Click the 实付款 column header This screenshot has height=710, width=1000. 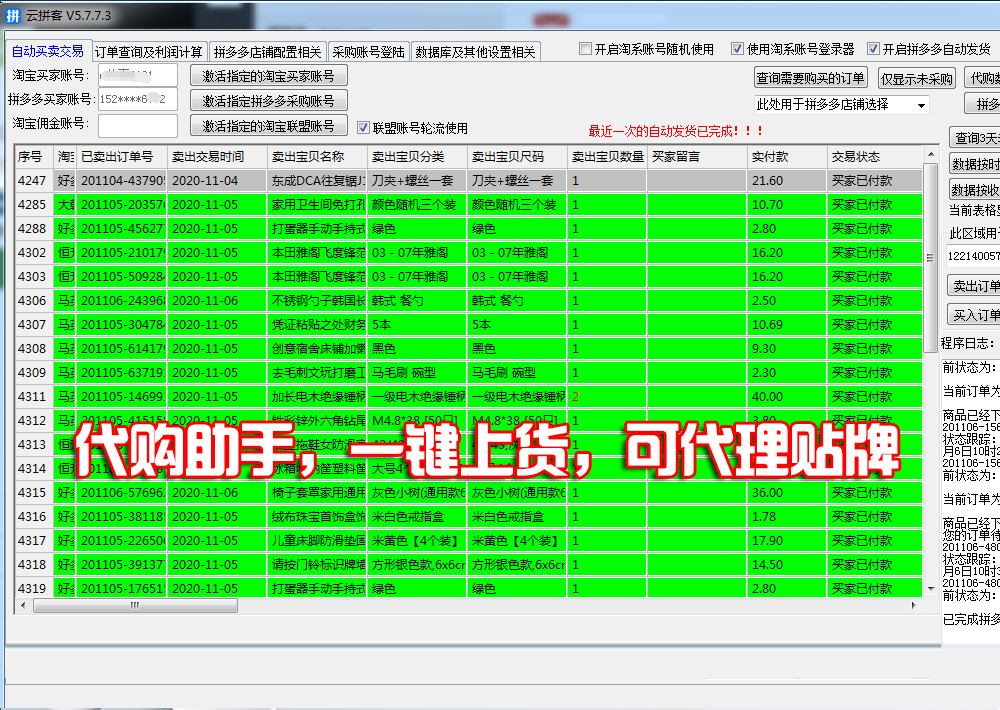point(787,157)
